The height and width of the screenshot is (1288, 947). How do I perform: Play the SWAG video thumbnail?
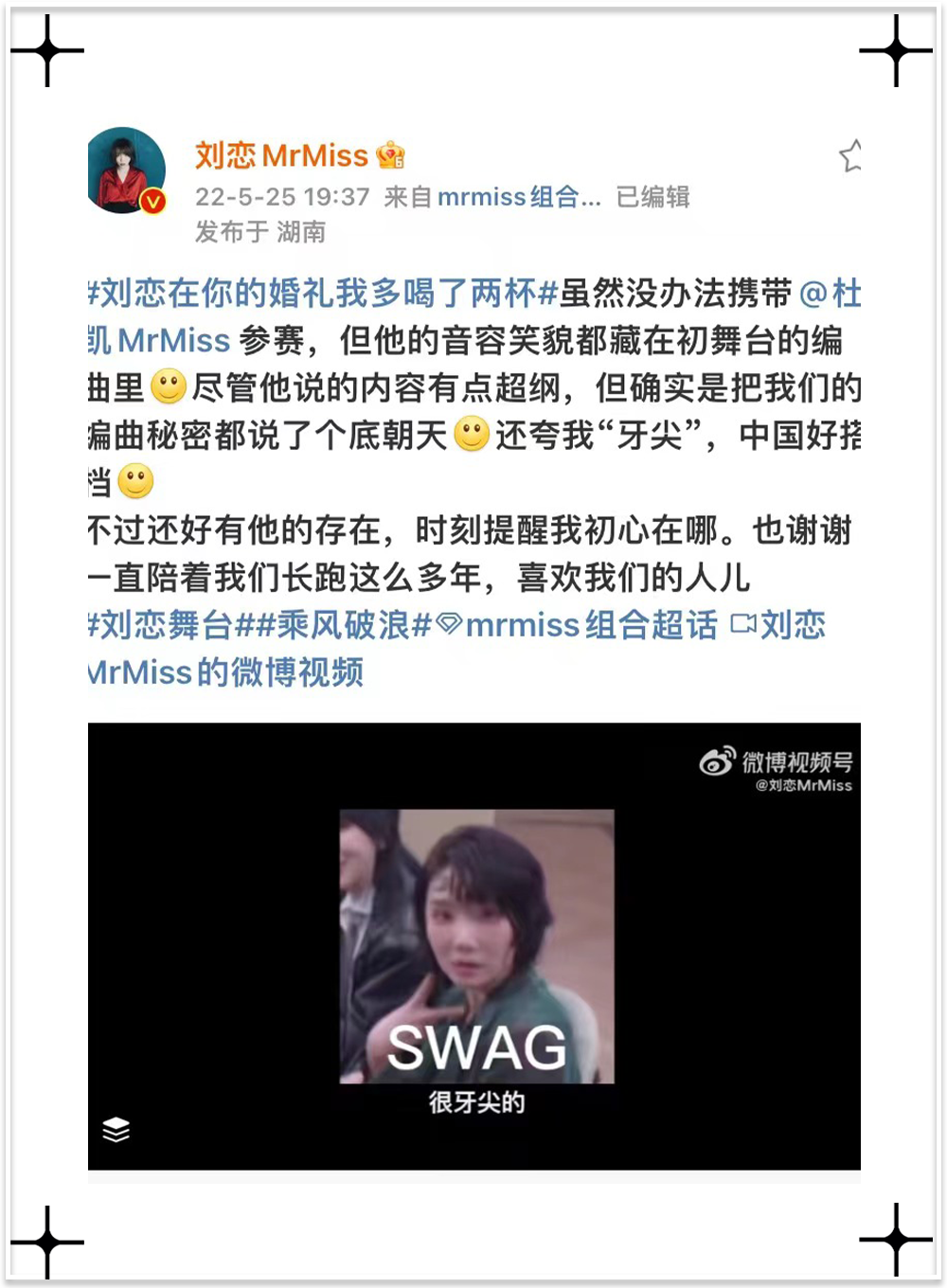click(476, 946)
